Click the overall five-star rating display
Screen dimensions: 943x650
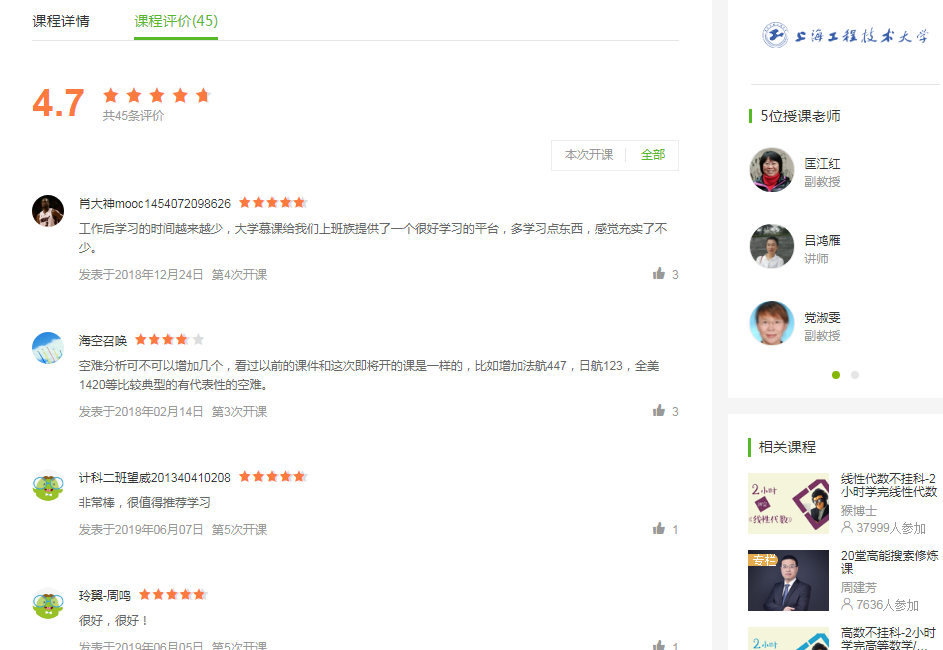[x=156, y=95]
